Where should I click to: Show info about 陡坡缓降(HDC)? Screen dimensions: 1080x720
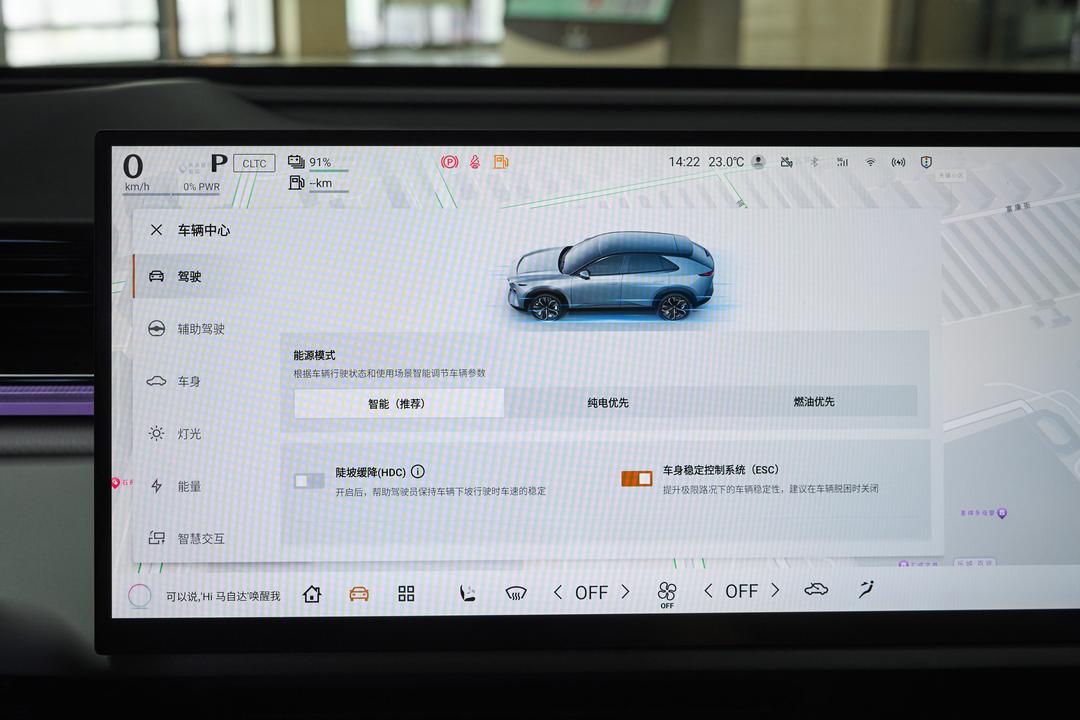tap(417, 471)
